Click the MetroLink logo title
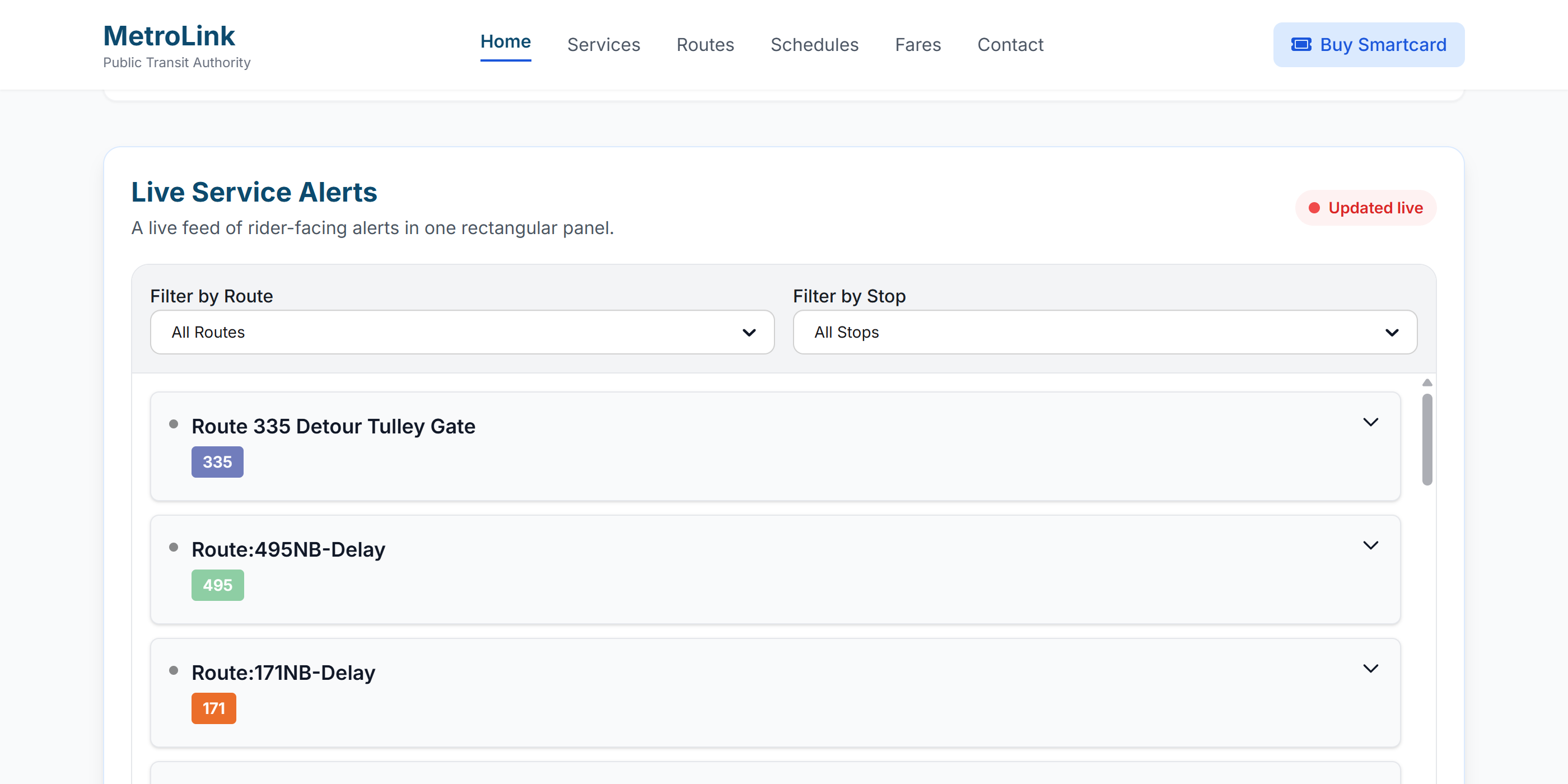 point(169,36)
